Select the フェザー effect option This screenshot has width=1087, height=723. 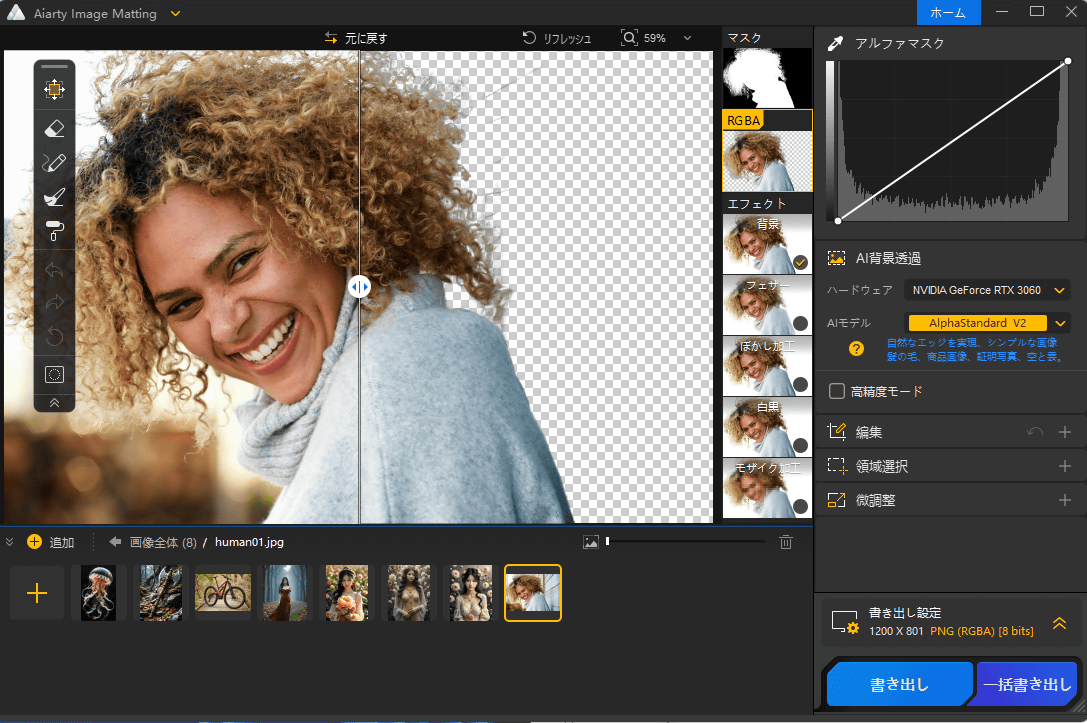(x=767, y=305)
